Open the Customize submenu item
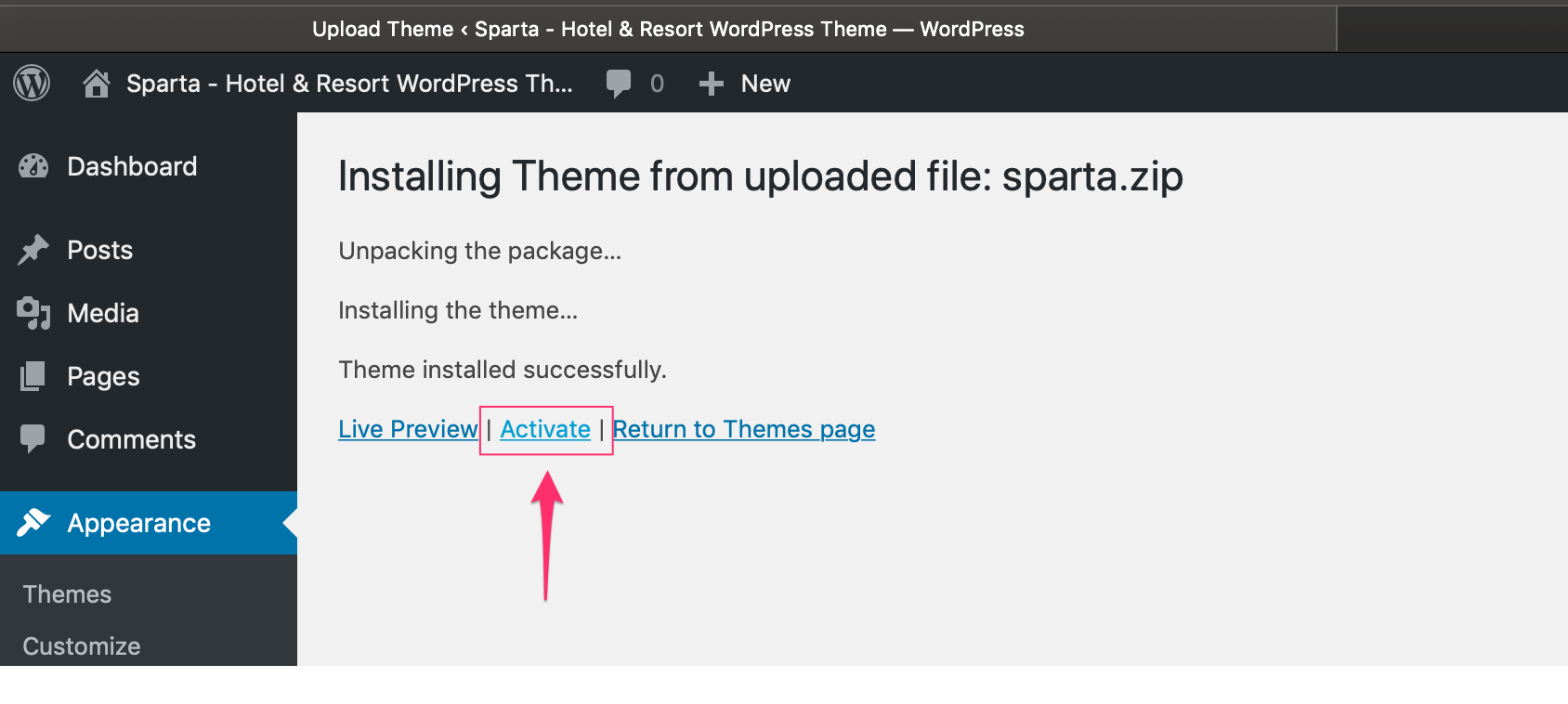This screenshot has width=1568, height=704. click(82, 646)
